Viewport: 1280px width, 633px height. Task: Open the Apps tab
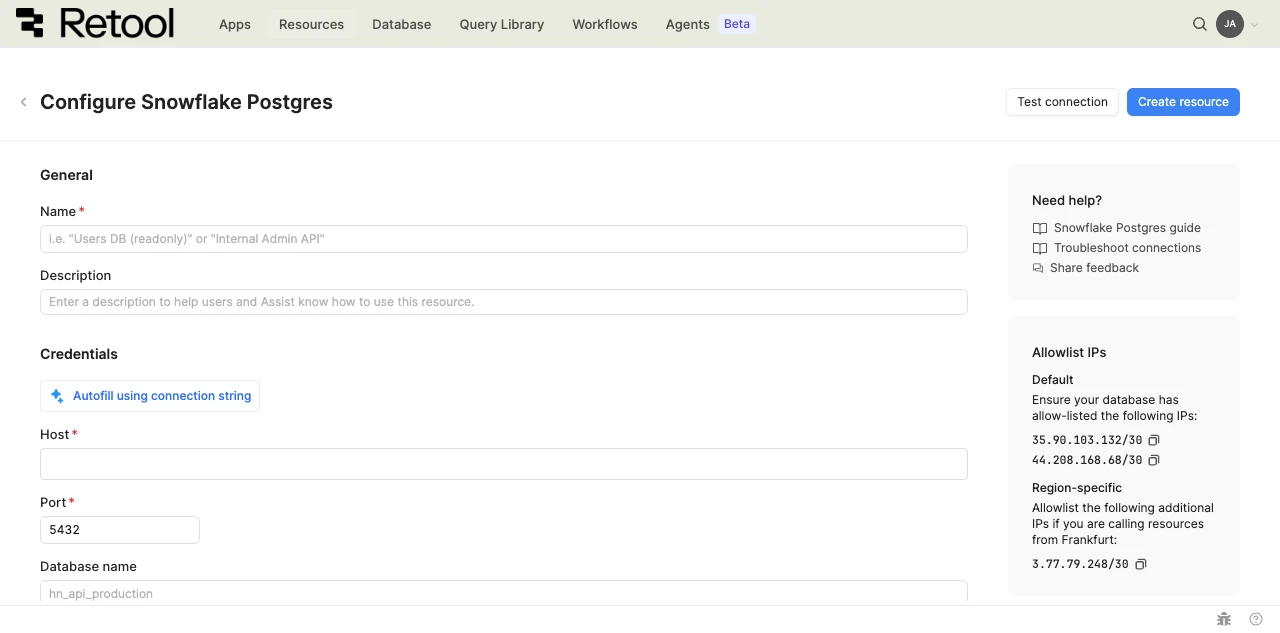(235, 24)
